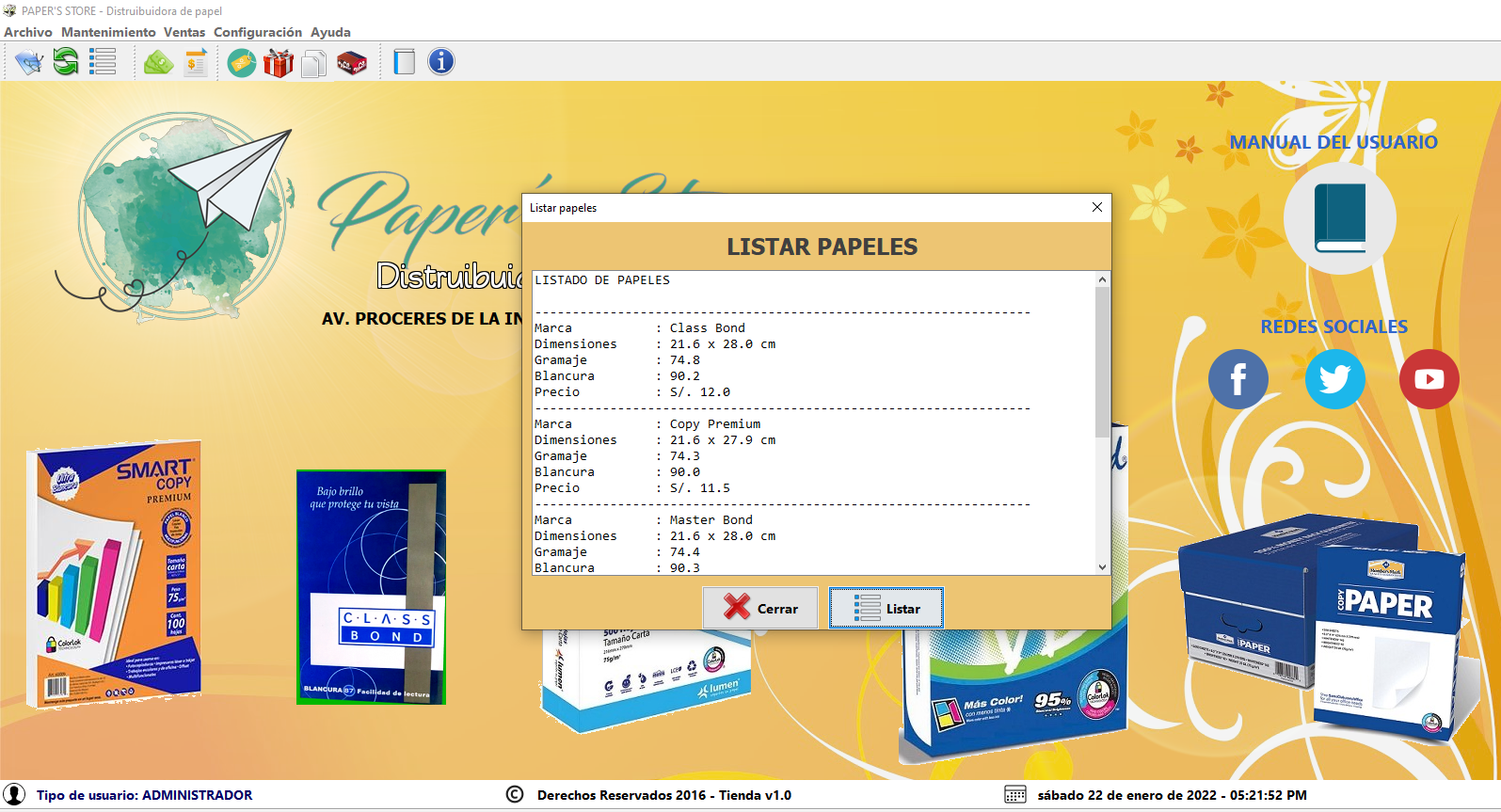Image resolution: width=1501 pixels, height=812 pixels.
Task: Click the copy pages toolbar icon
Action: (314, 62)
